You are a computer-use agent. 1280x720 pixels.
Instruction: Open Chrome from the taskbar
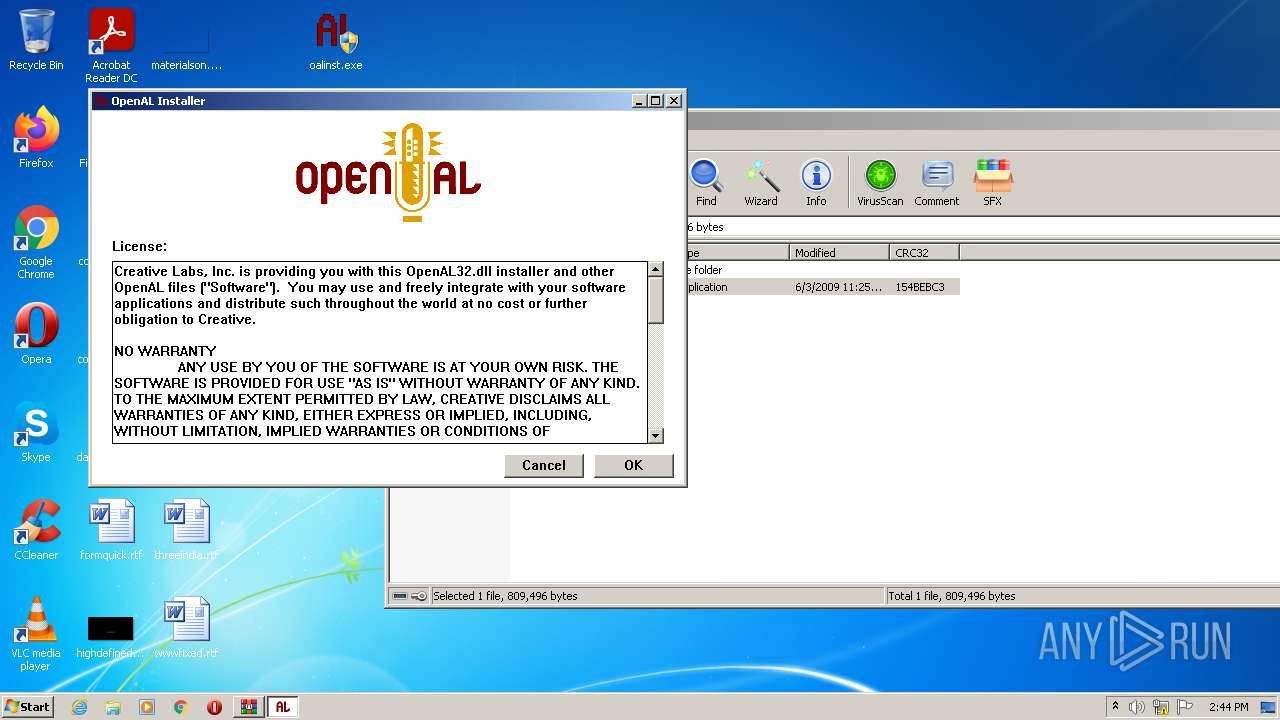(x=181, y=707)
